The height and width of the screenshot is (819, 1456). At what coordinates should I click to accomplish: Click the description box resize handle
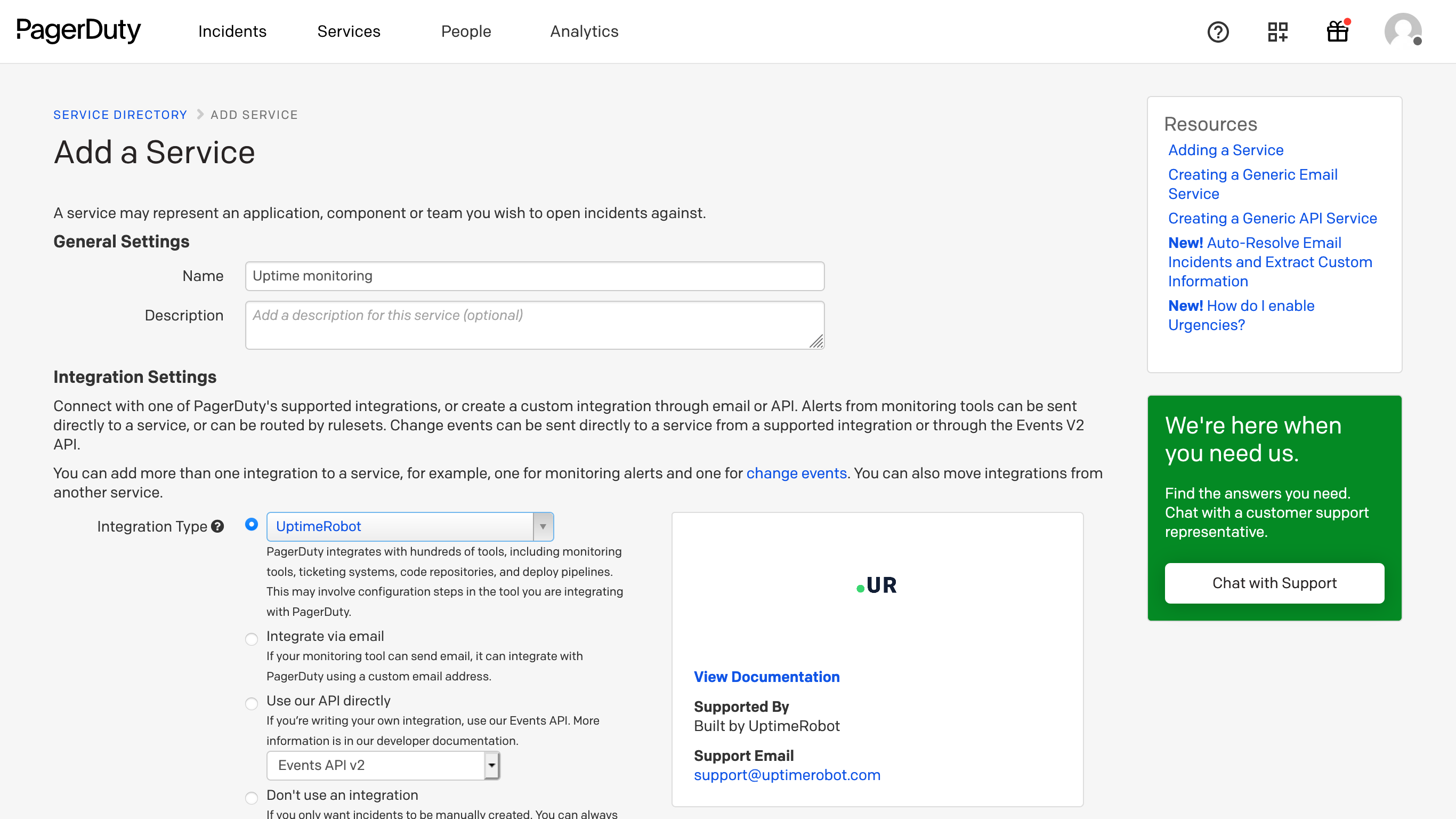(816, 341)
